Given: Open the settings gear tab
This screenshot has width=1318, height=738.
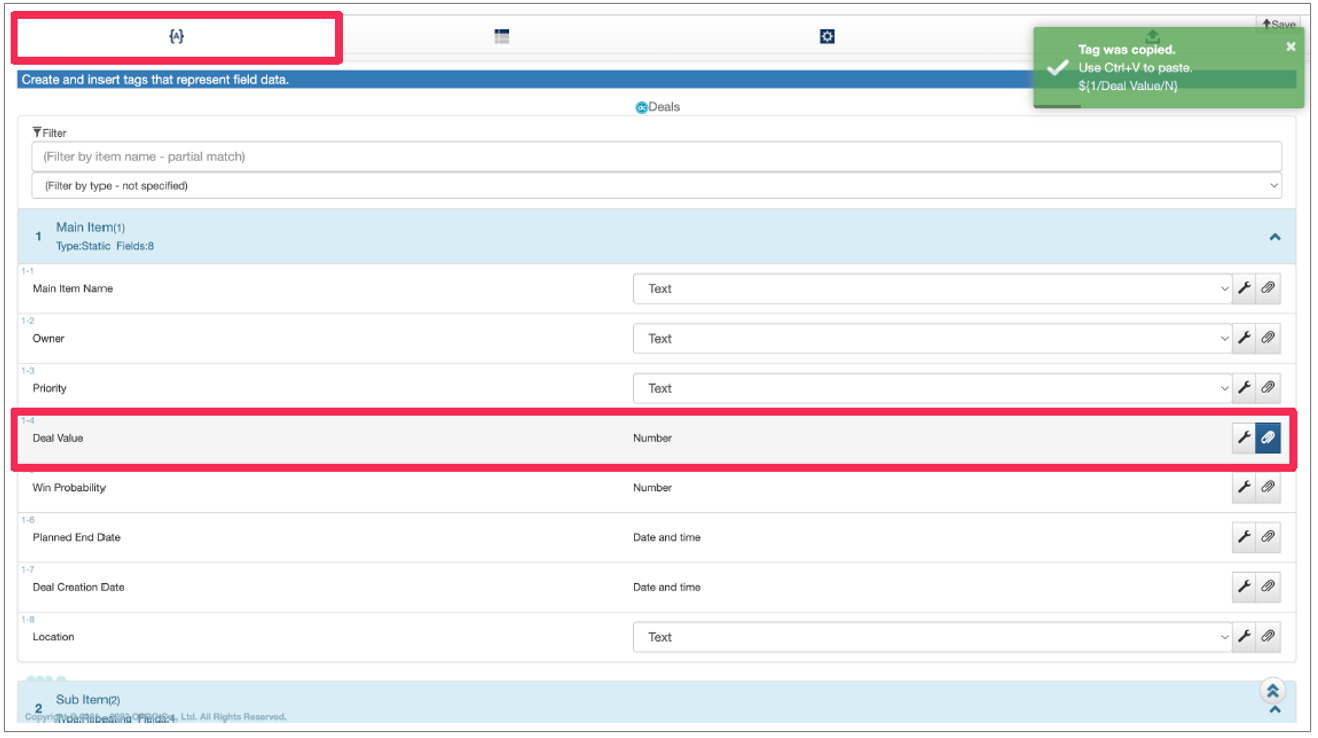Looking at the screenshot, I should [827, 37].
